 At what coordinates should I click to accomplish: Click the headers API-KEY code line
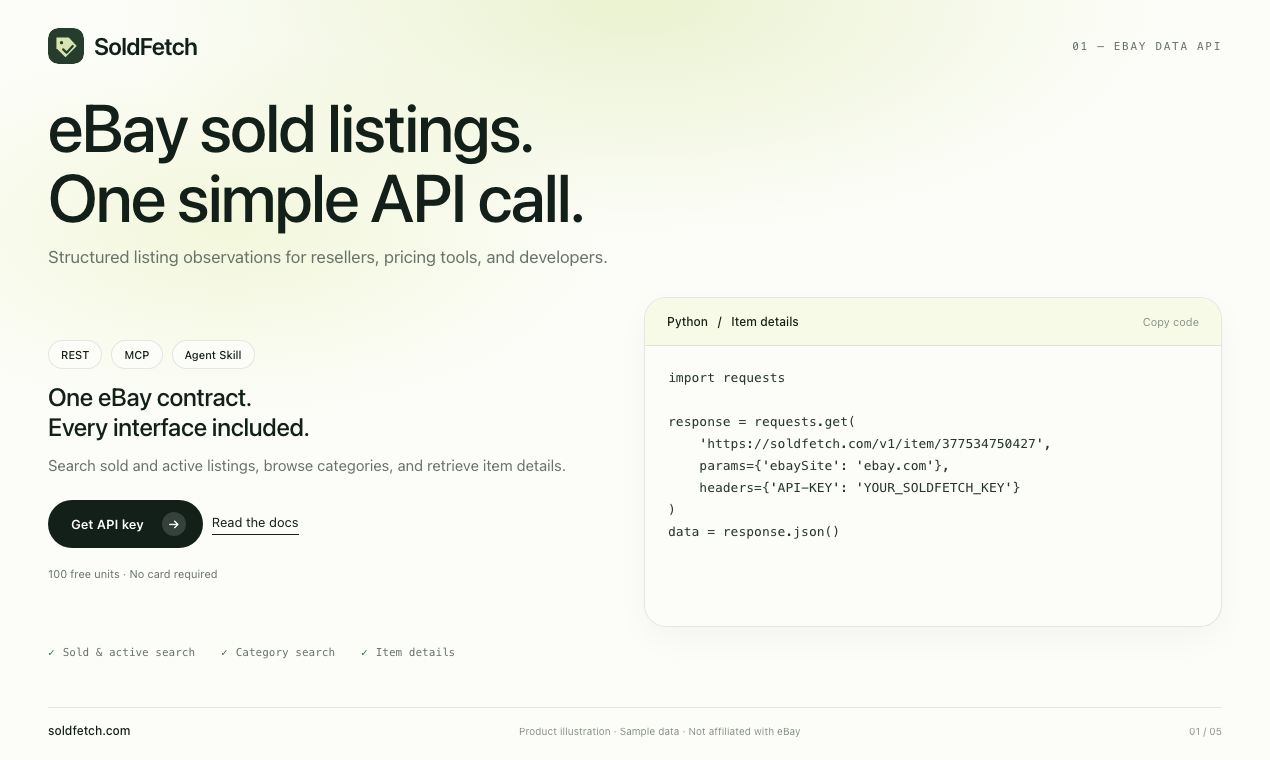point(860,488)
